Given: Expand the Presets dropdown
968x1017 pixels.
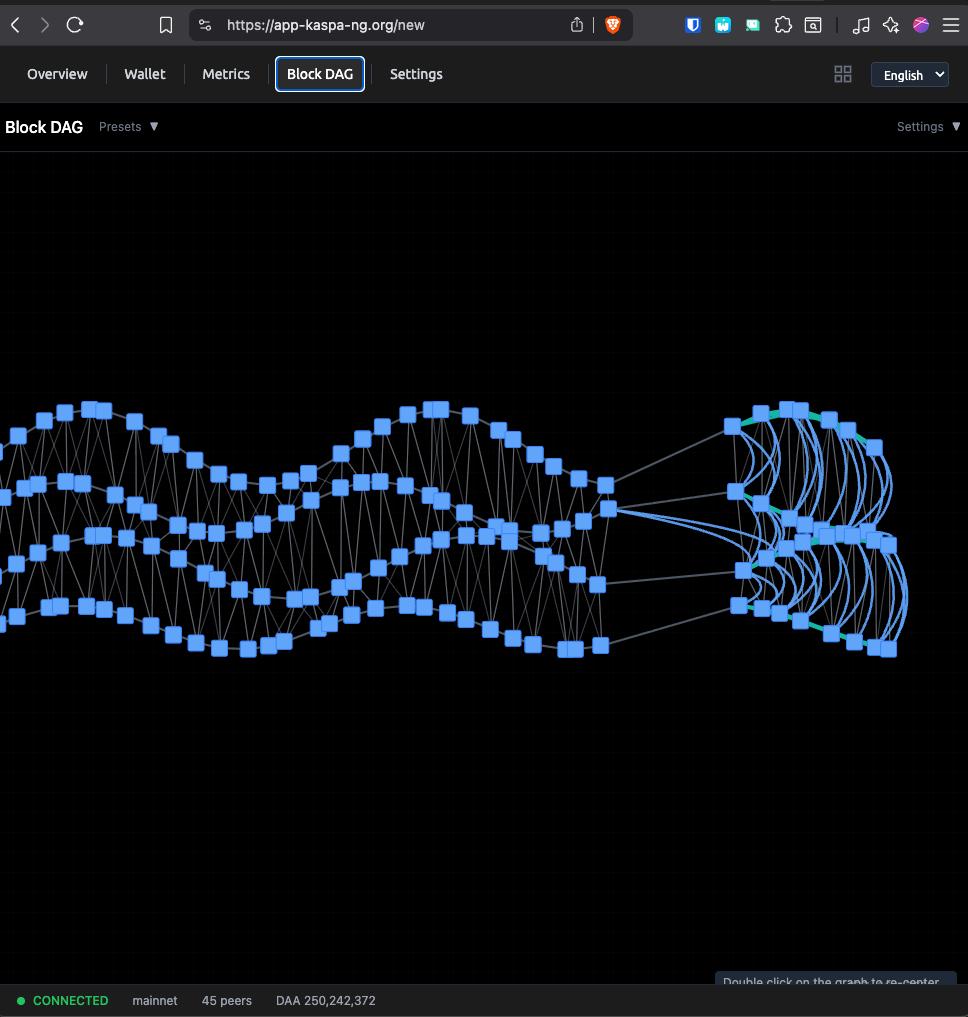Looking at the screenshot, I should click(x=129, y=127).
